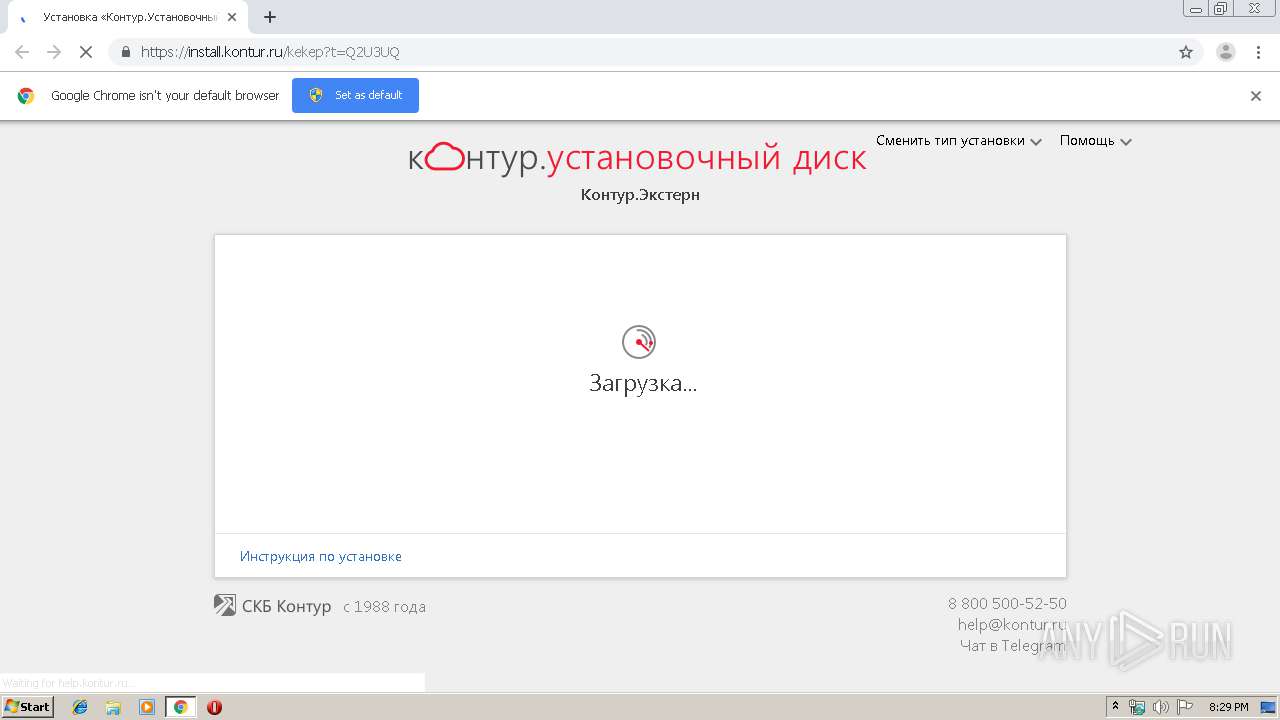Click Set as default button
The image size is (1280, 720).
point(355,95)
